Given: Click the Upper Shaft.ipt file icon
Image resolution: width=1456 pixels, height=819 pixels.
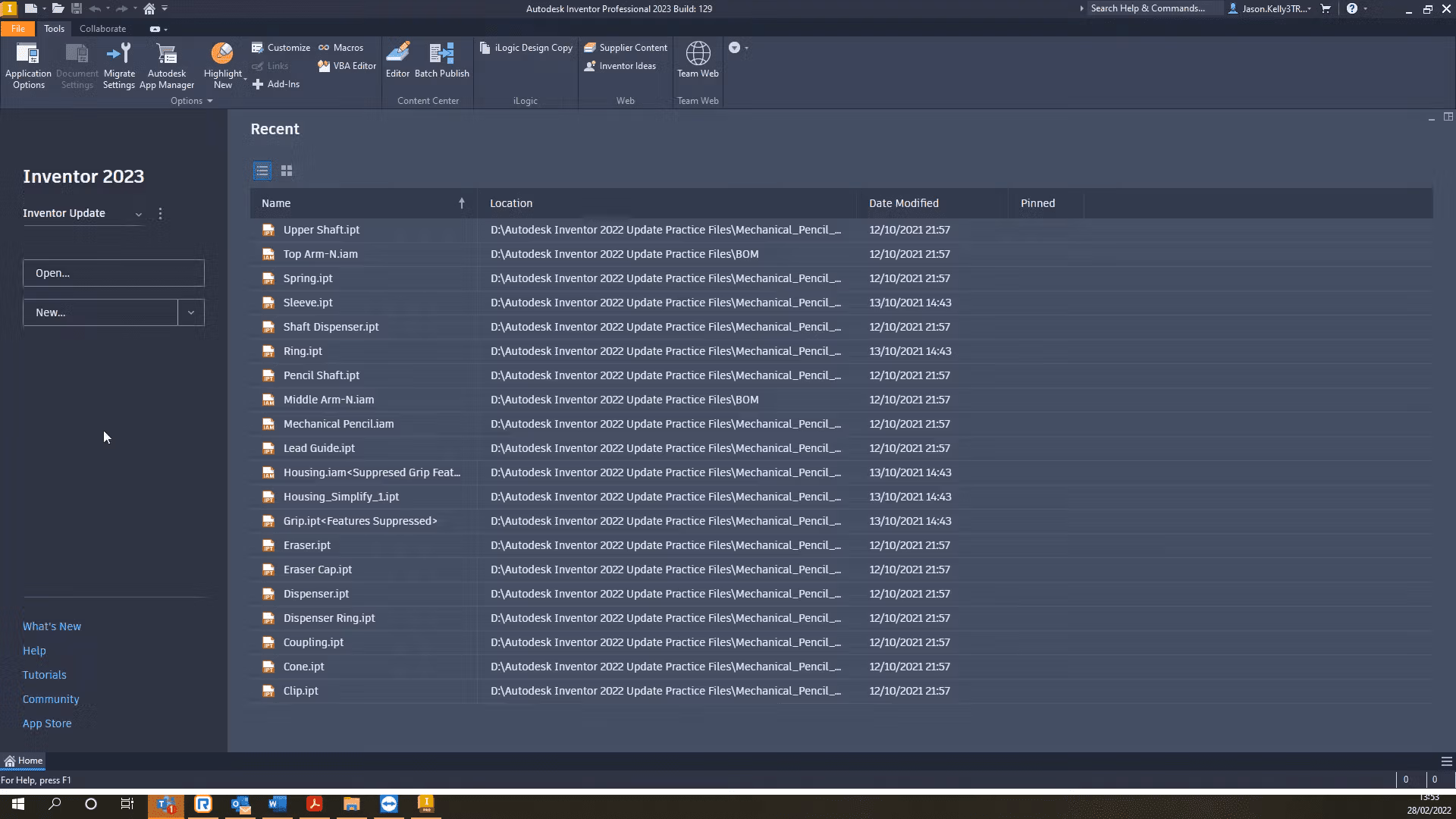Looking at the screenshot, I should pos(268,230).
